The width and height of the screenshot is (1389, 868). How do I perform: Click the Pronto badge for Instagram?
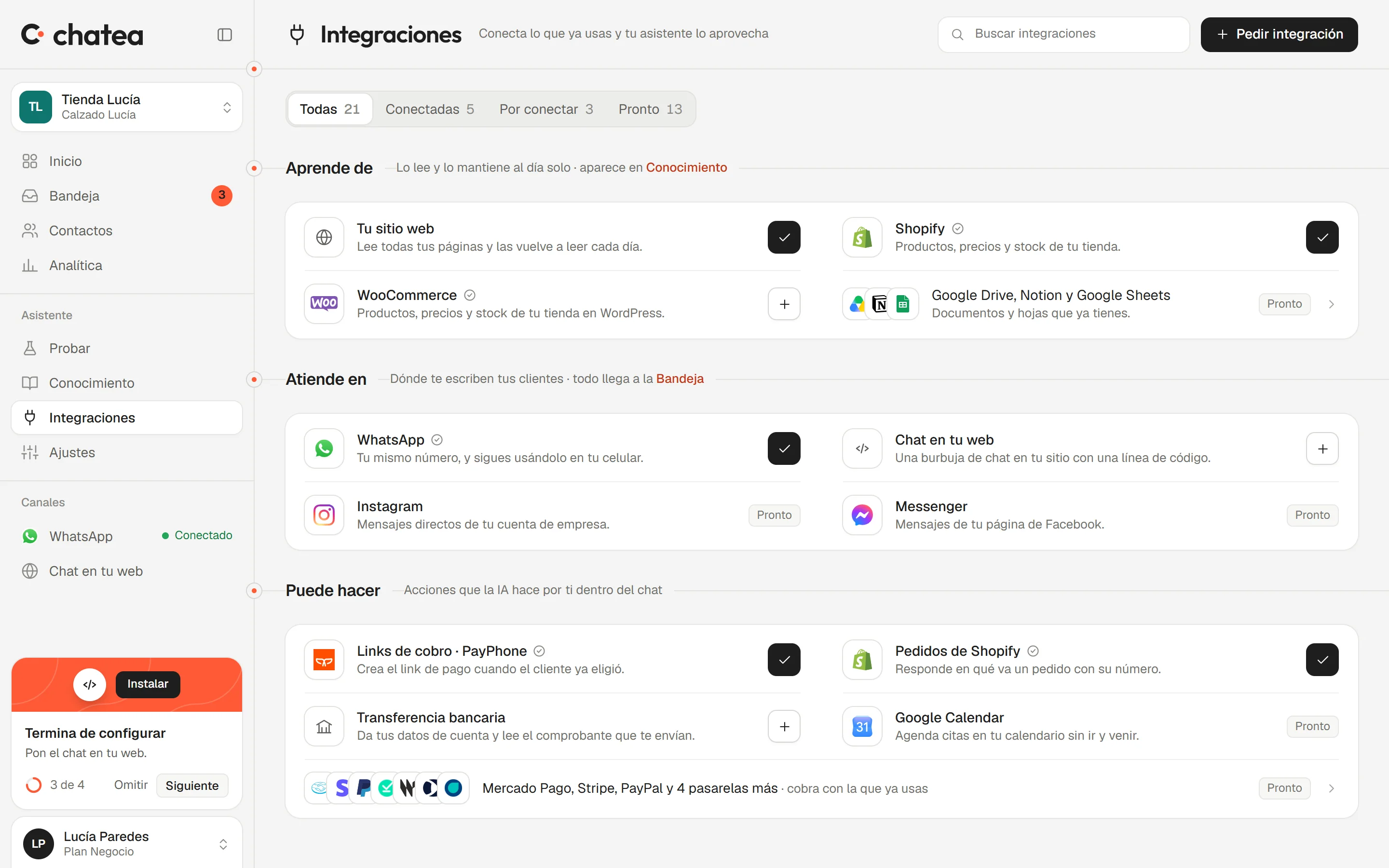774,515
